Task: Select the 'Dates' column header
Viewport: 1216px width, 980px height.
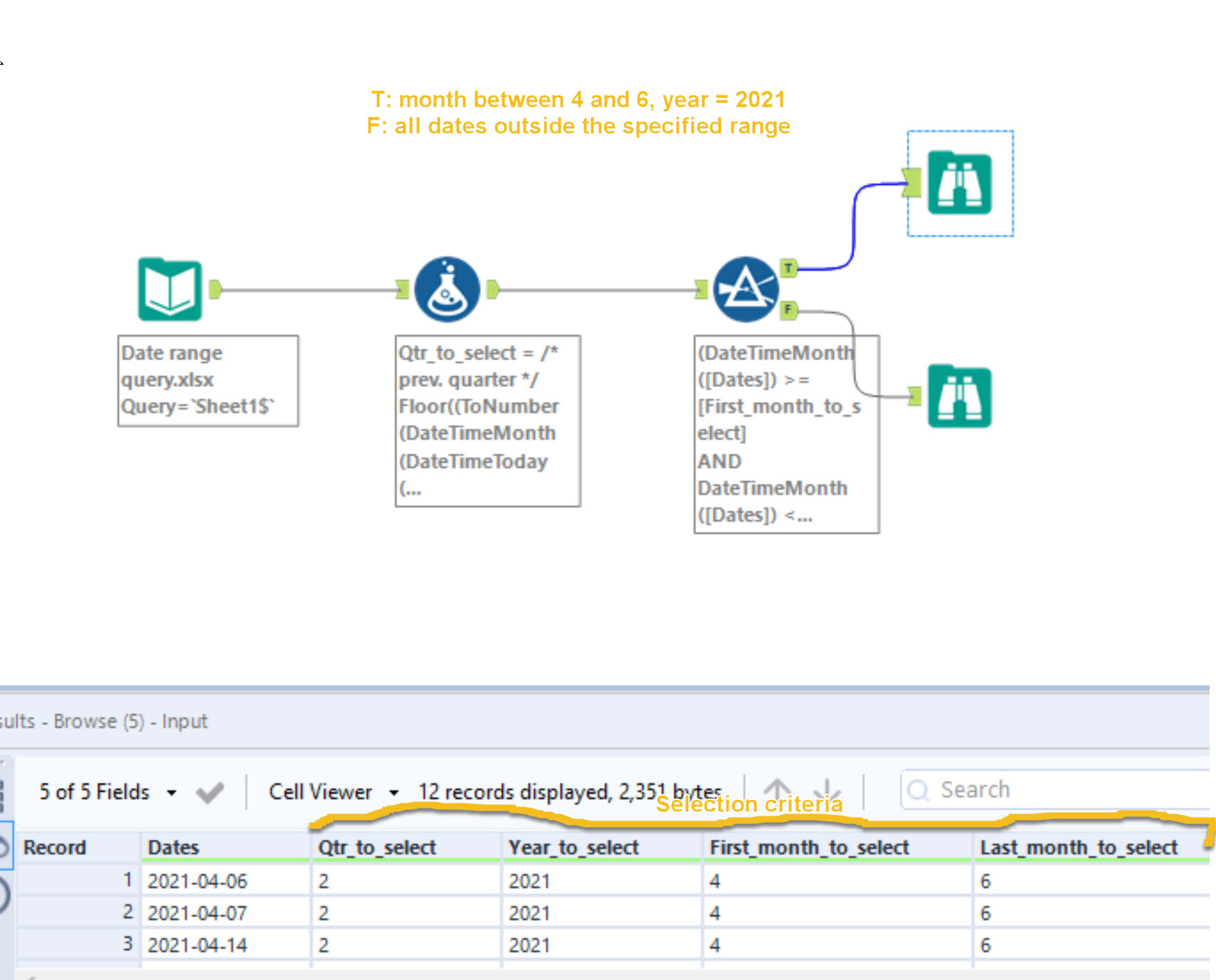Action: point(174,847)
